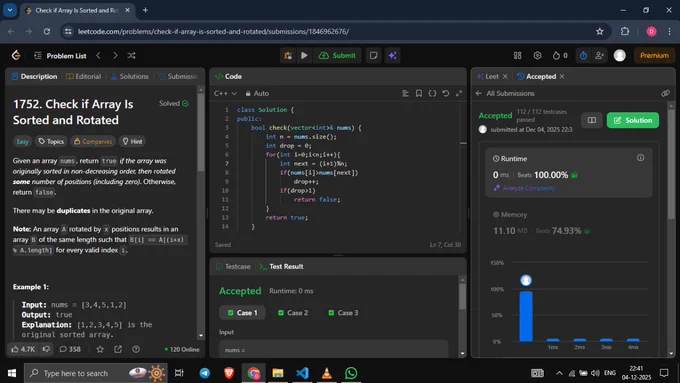Share the problem link icon

(118, 349)
